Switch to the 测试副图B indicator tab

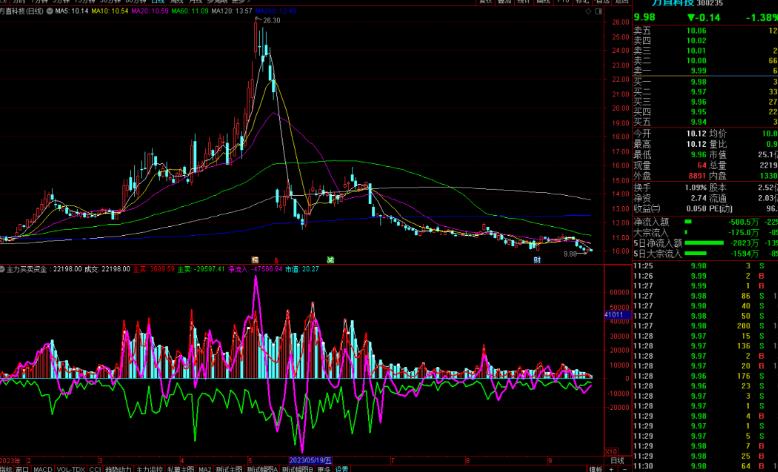pyautogui.click(x=298, y=469)
